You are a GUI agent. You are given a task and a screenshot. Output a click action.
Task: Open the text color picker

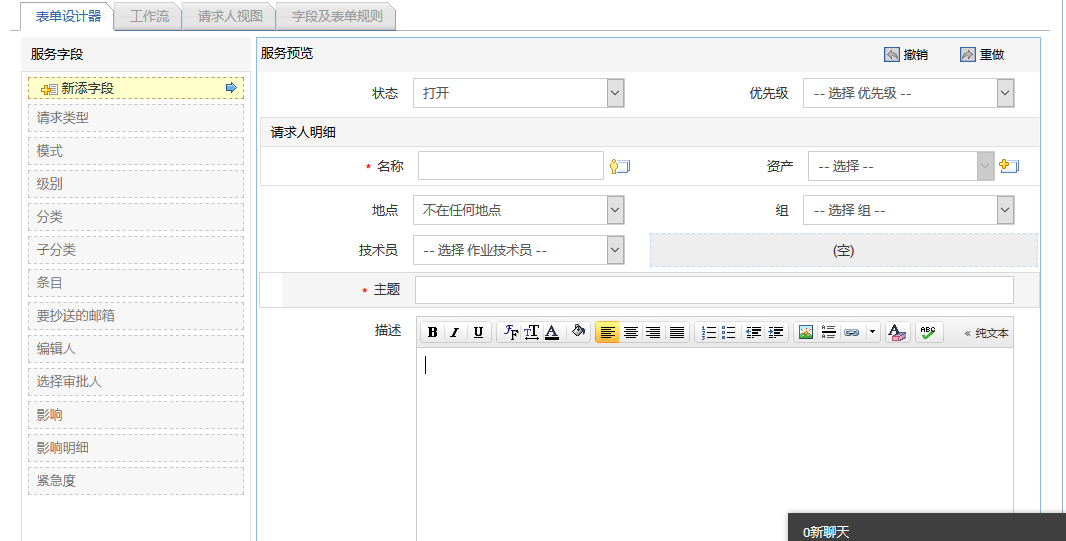[x=552, y=332]
